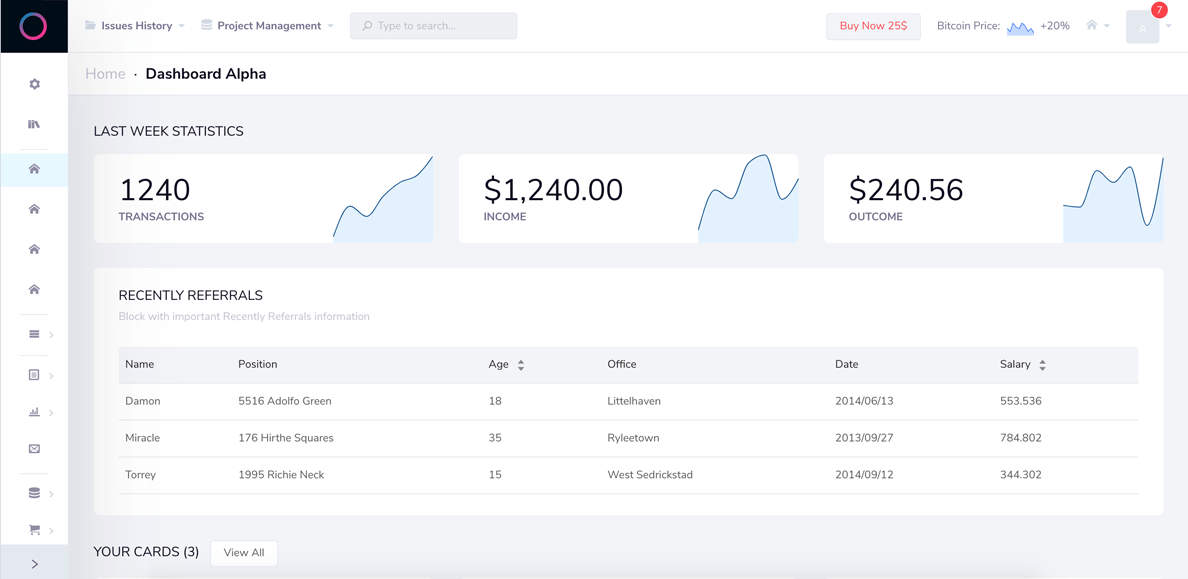The width and height of the screenshot is (1188, 579).
Task: Click the home icon in top bar
Action: (1092, 25)
